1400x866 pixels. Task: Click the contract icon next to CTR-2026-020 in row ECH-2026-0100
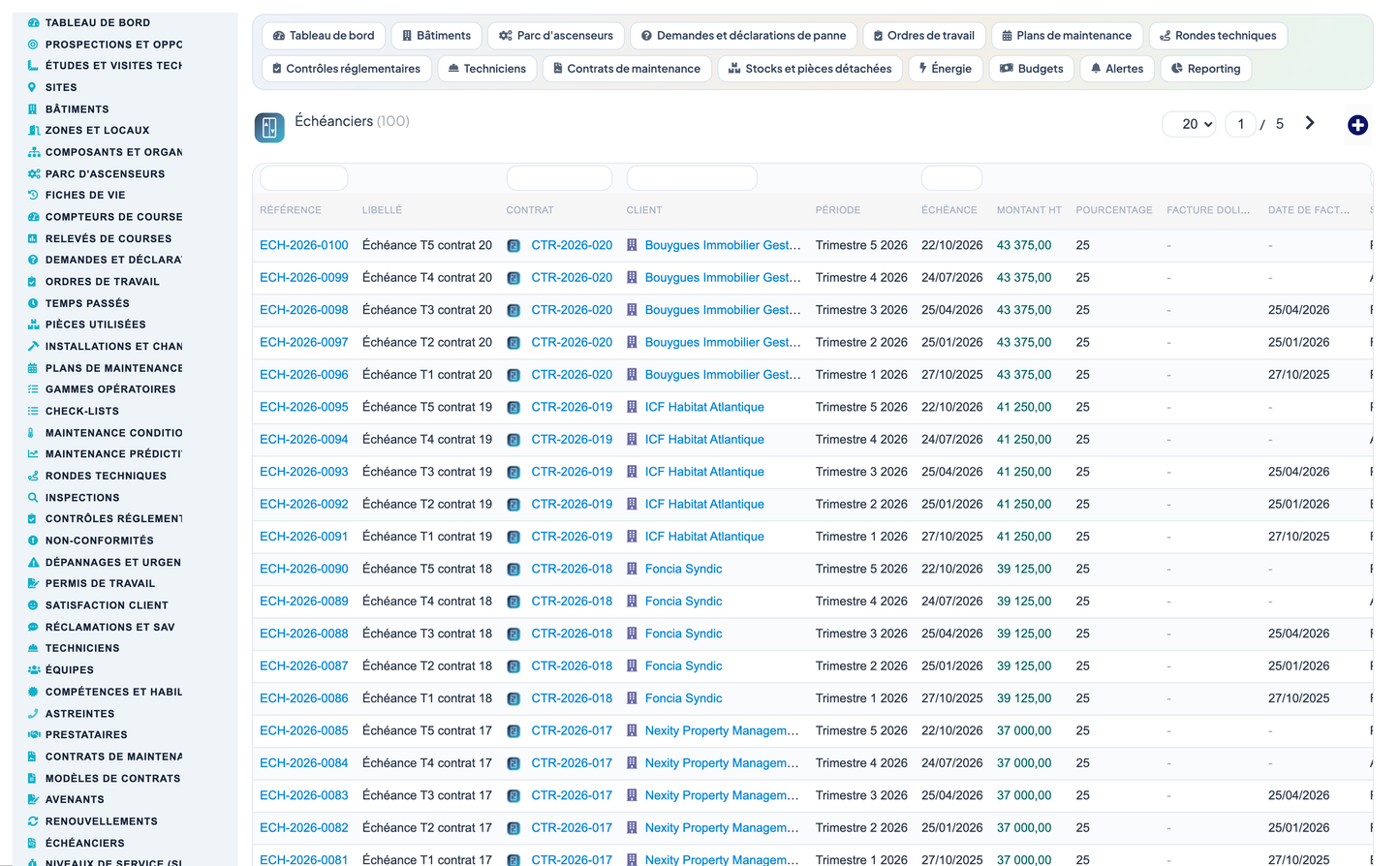pos(513,246)
